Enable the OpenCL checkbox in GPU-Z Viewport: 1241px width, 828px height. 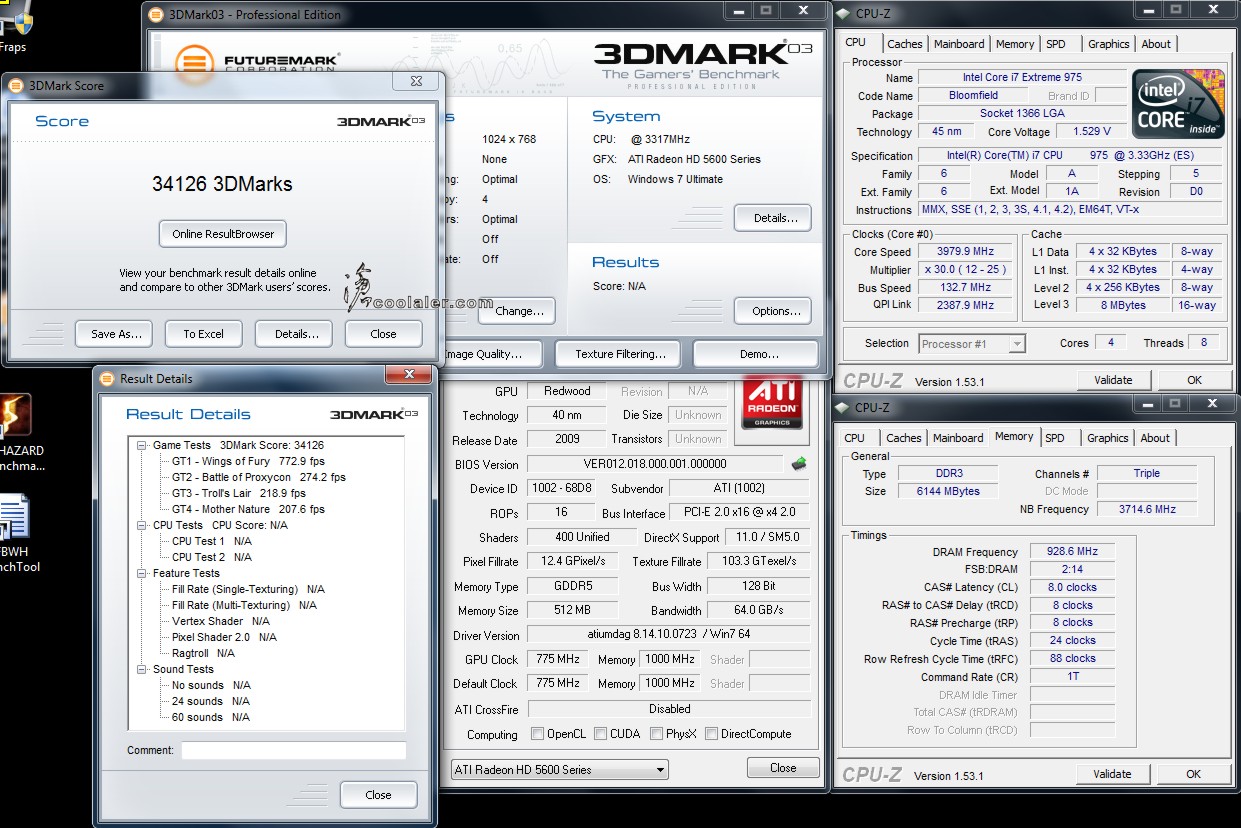537,733
